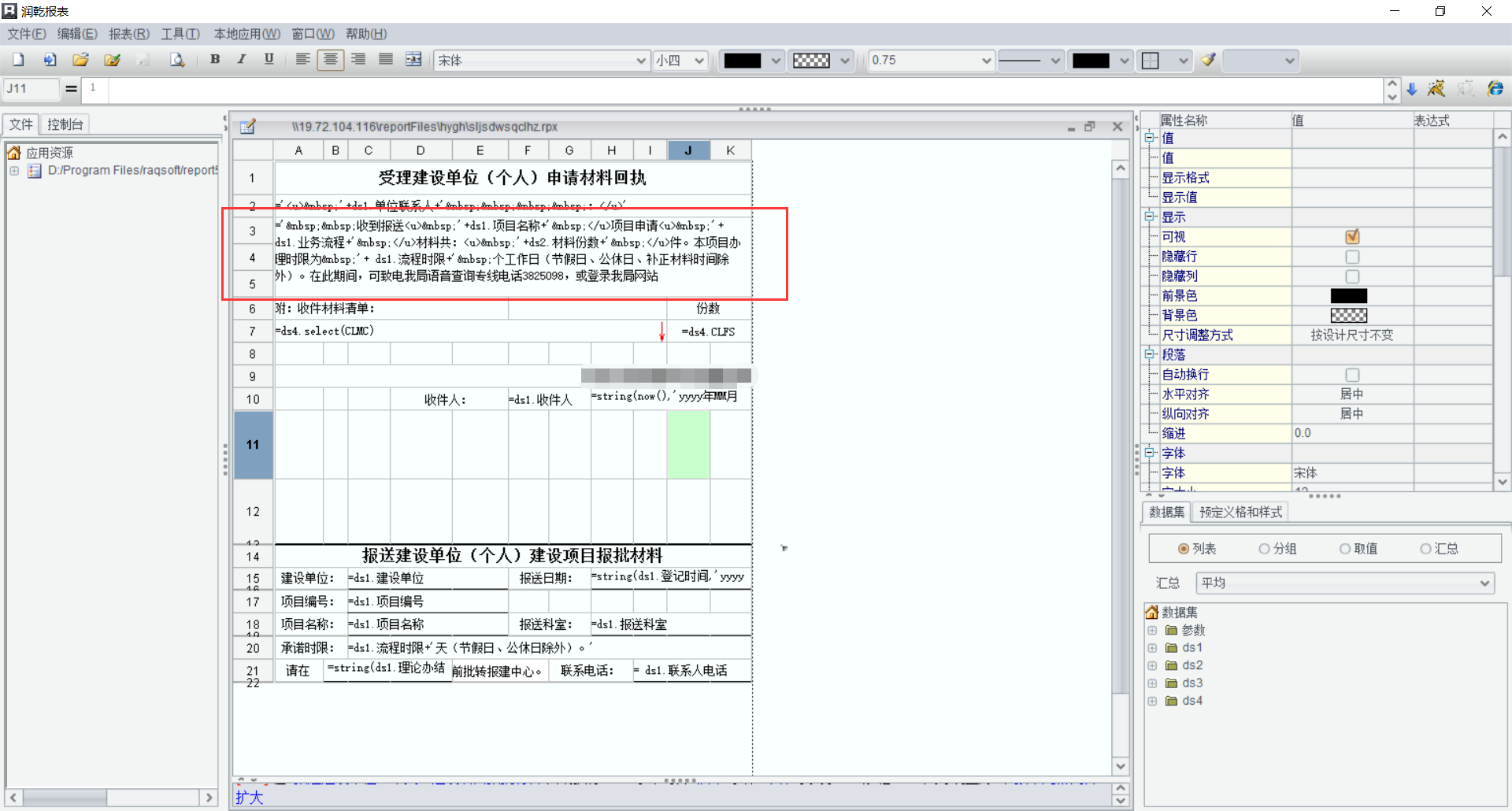1512x811 pixels.
Task: Open a report file via the folder icon
Action: (80, 60)
